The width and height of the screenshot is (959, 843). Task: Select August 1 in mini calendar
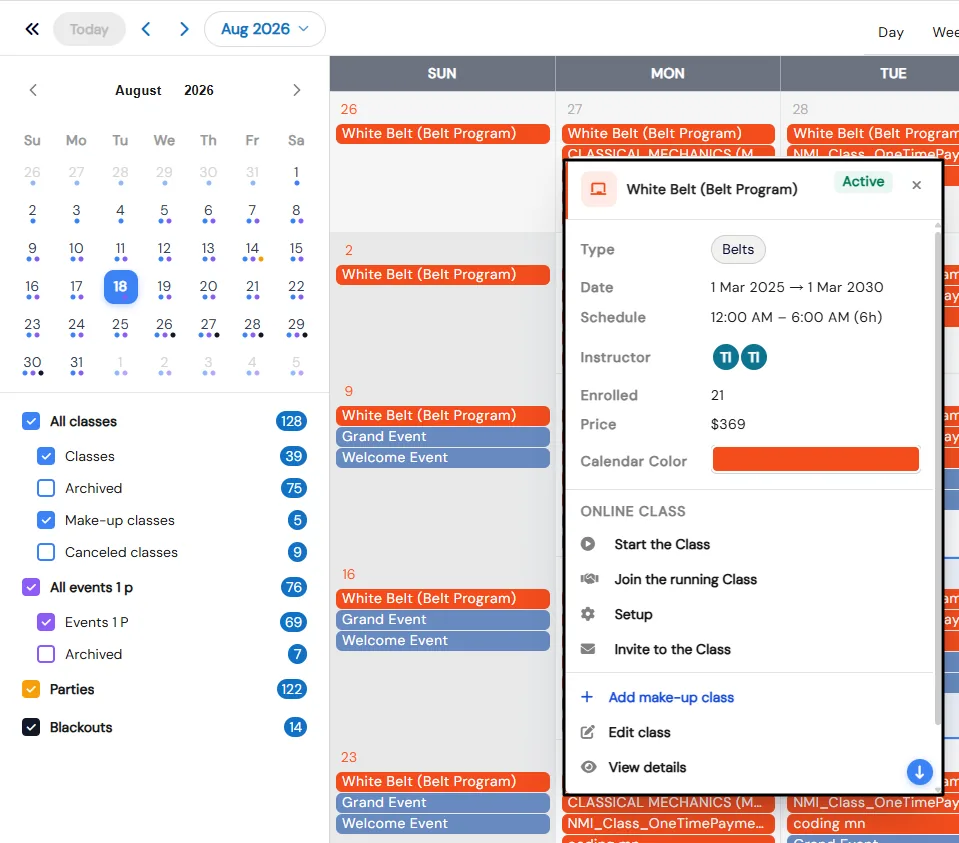296,173
